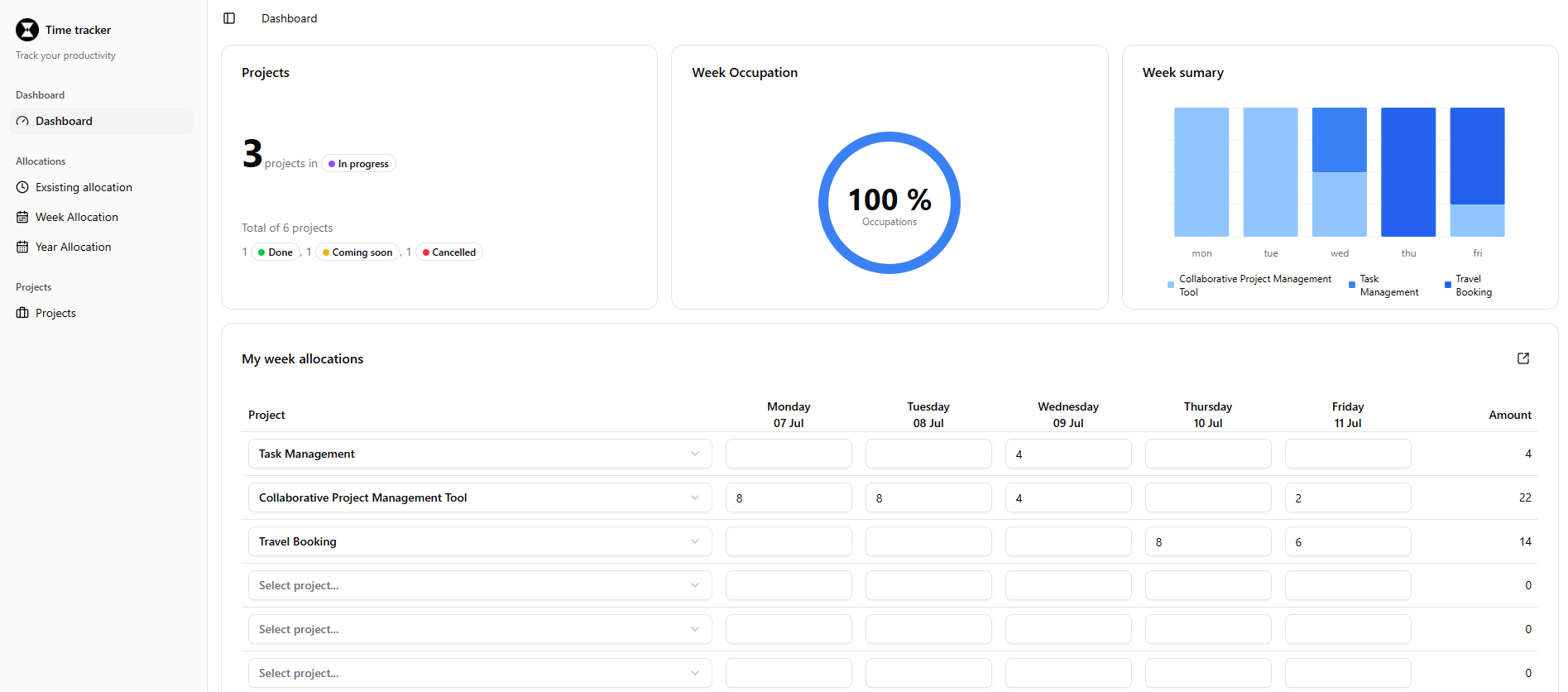The width and height of the screenshot is (1568, 692).
Task: Click the Tuesday bar in Week sumary chart
Action: point(1270,172)
